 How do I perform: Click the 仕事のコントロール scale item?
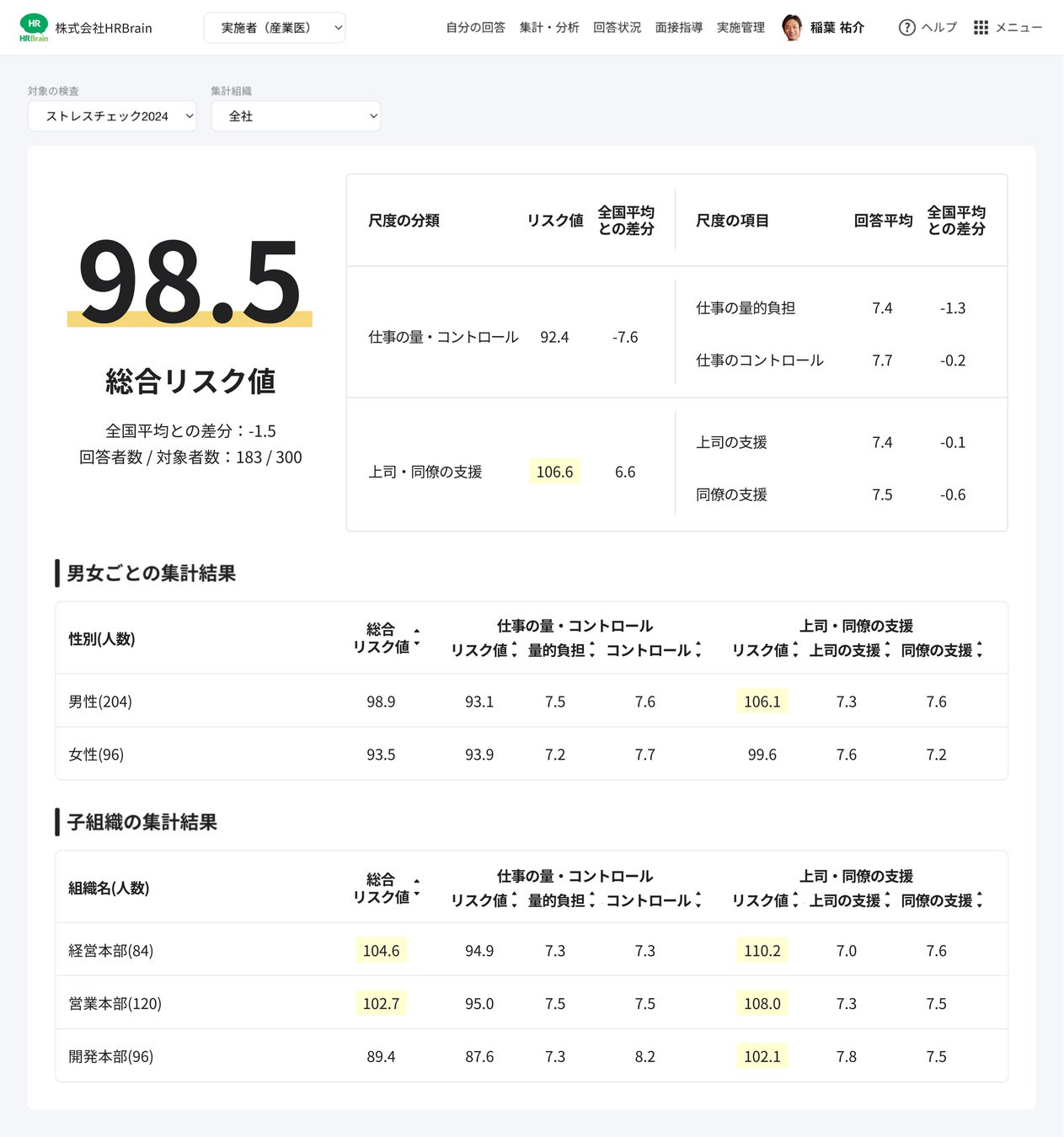tap(760, 360)
